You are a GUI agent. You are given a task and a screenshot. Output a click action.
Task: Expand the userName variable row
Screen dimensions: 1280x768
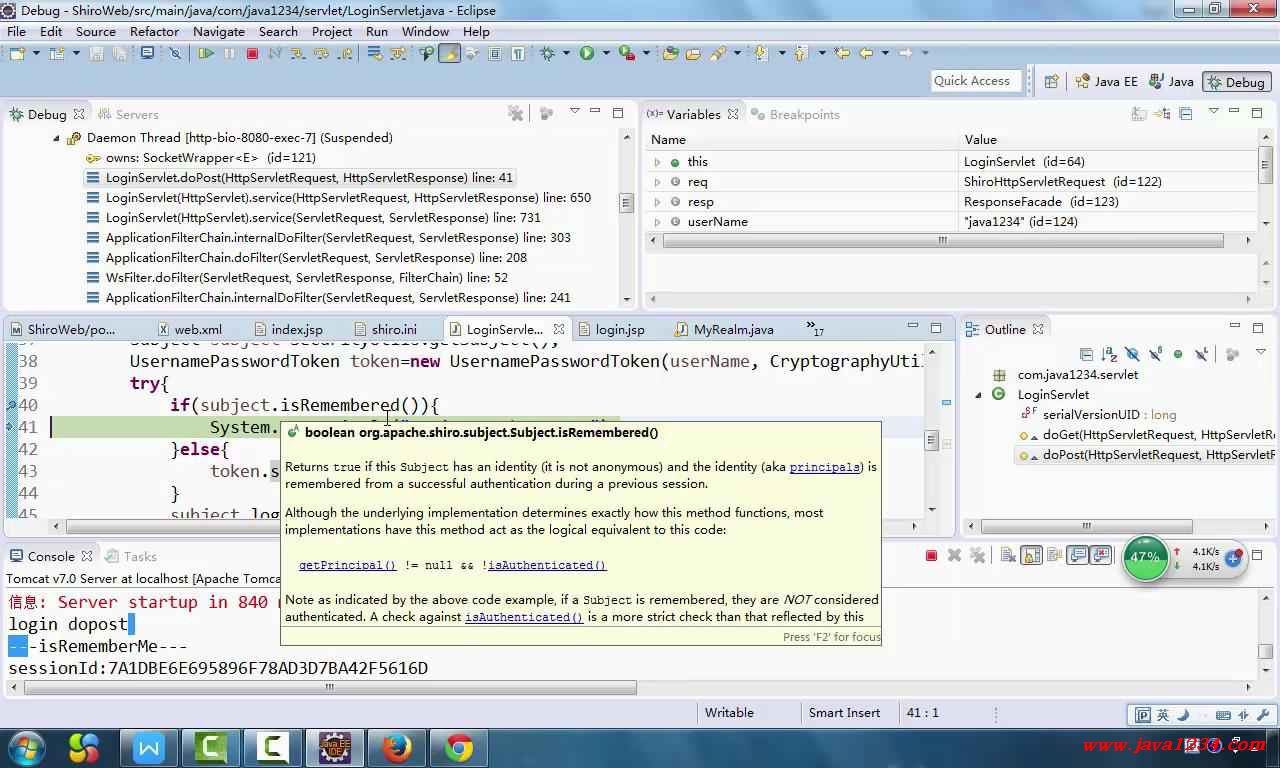pos(657,222)
